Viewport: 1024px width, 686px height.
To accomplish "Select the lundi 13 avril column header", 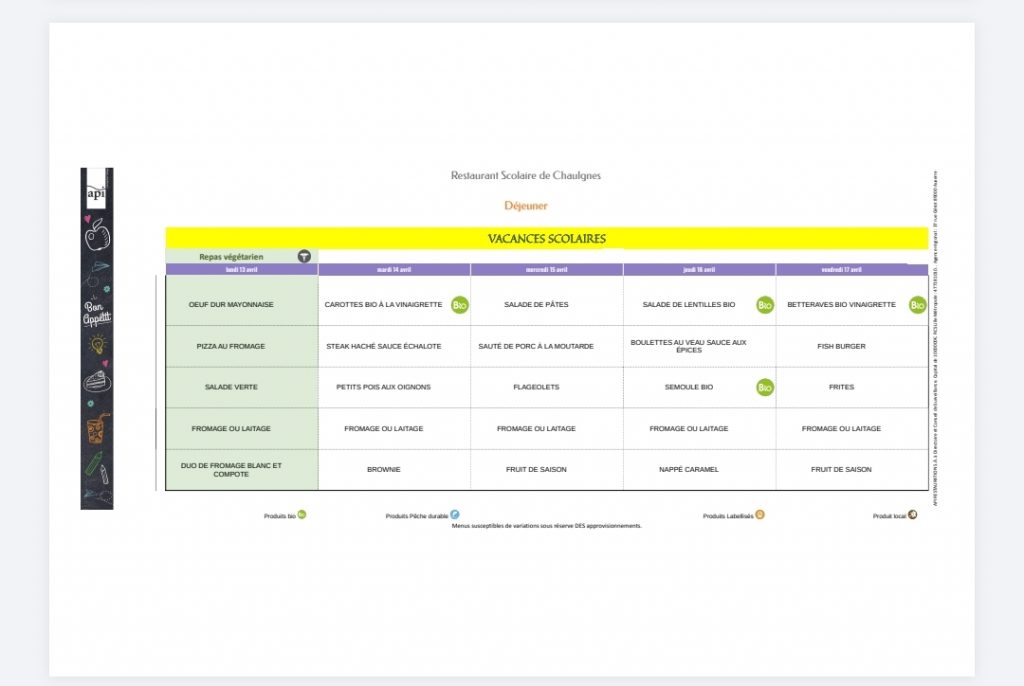I will pyautogui.click(x=241, y=270).
